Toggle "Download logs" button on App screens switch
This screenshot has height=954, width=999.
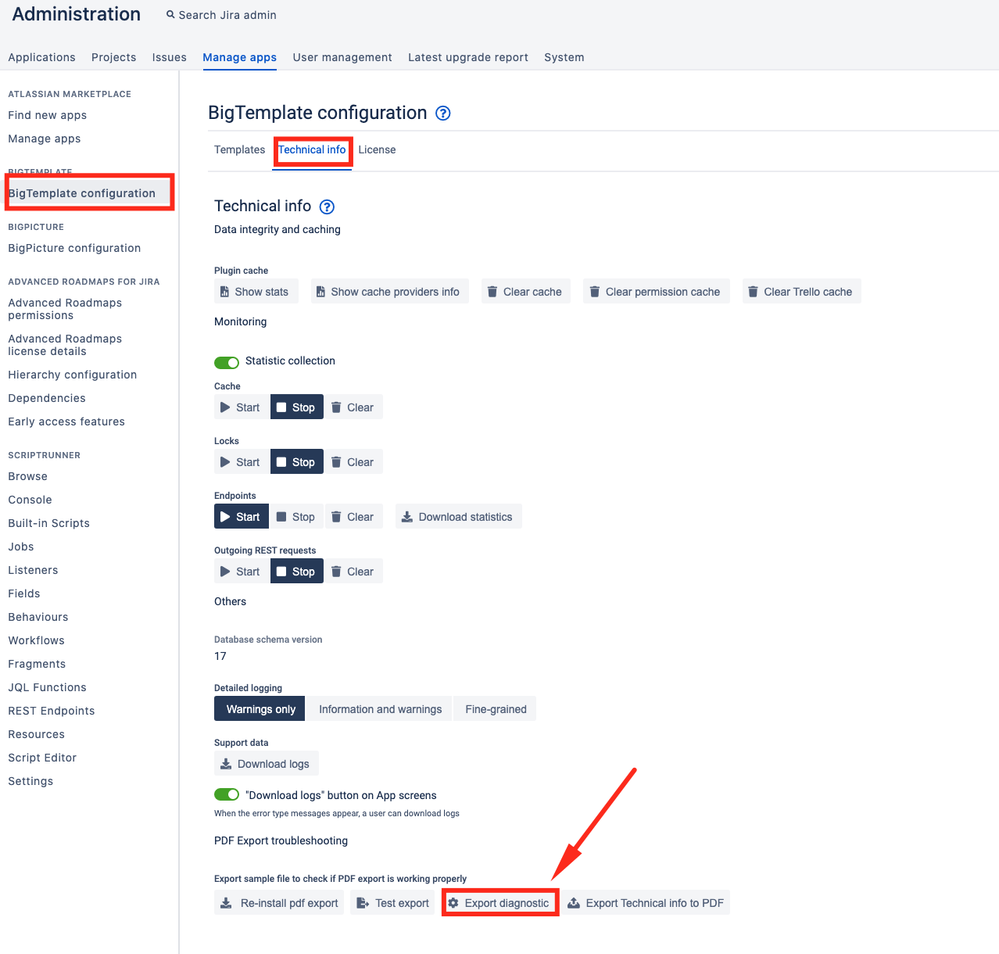(226, 794)
